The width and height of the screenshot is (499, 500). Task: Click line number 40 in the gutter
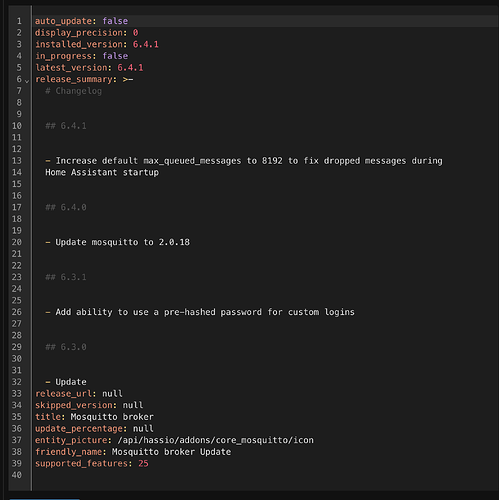(17, 475)
